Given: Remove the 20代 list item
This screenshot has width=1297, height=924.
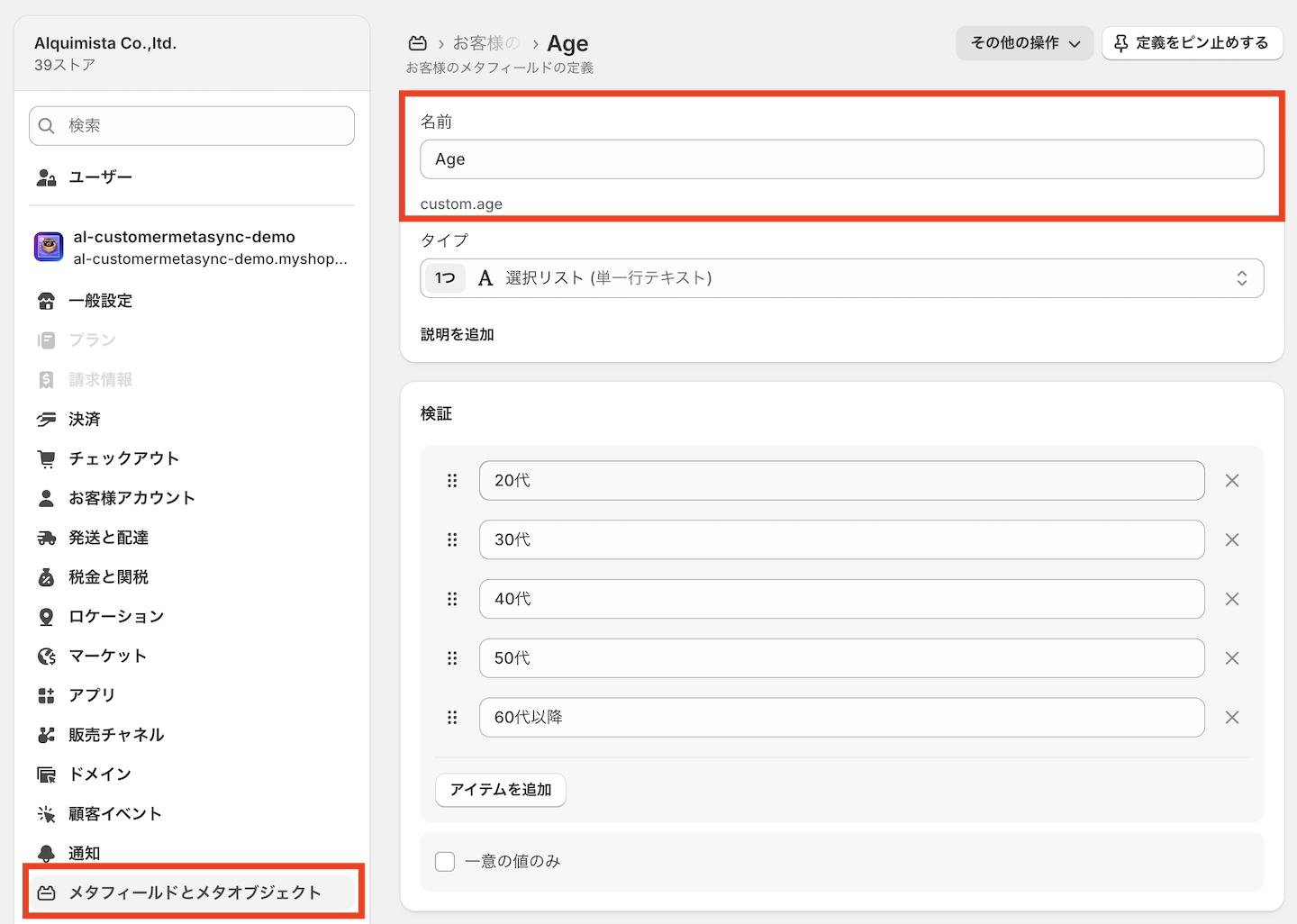Looking at the screenshot, I should [x=1232, y=481].
